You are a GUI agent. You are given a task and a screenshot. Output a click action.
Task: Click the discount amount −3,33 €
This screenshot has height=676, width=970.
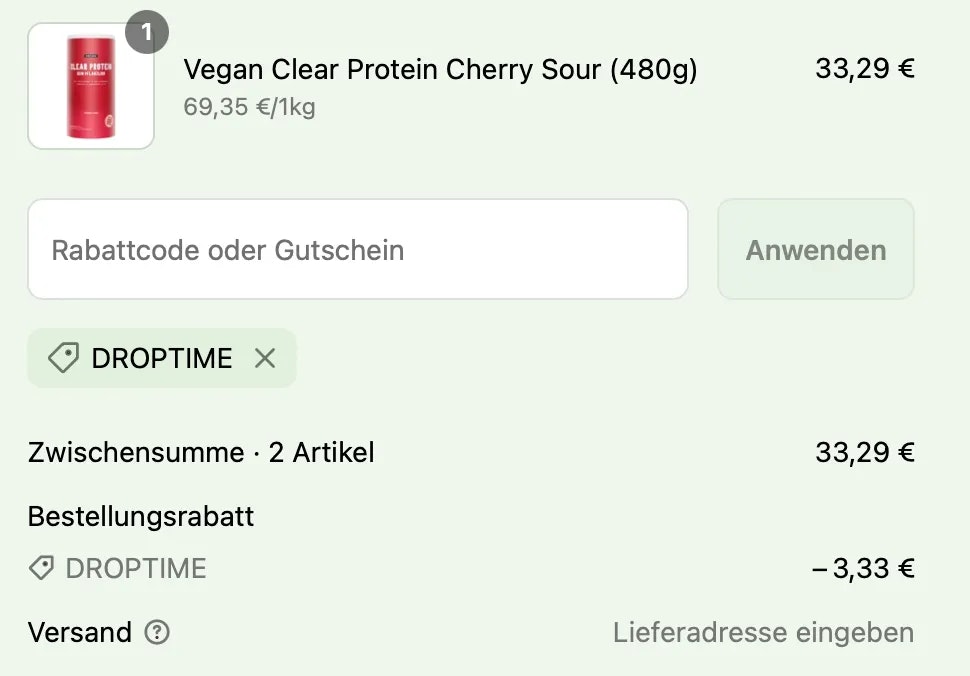pos(863,568)
